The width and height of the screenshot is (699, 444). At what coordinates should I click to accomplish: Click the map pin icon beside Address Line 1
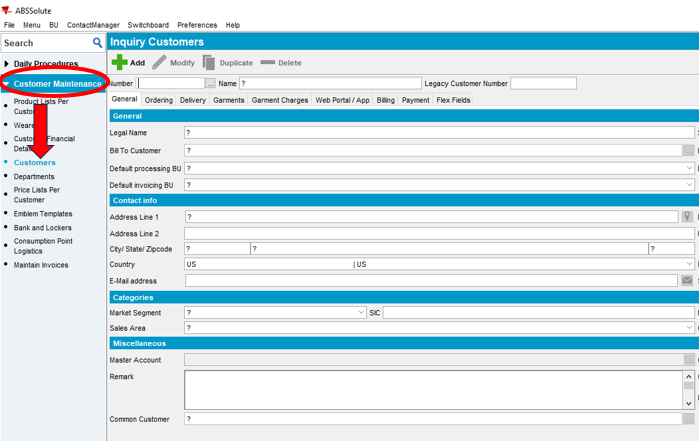point(687,217)
